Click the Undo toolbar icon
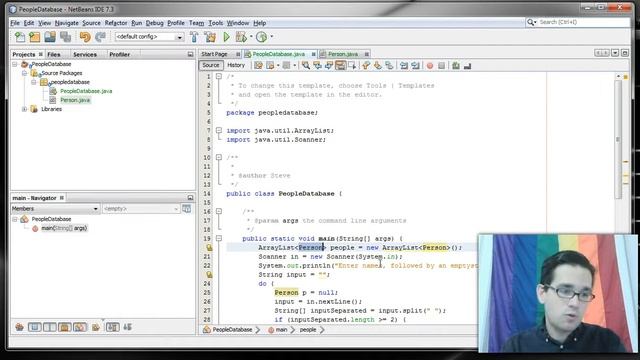 (x=85, y=37)
